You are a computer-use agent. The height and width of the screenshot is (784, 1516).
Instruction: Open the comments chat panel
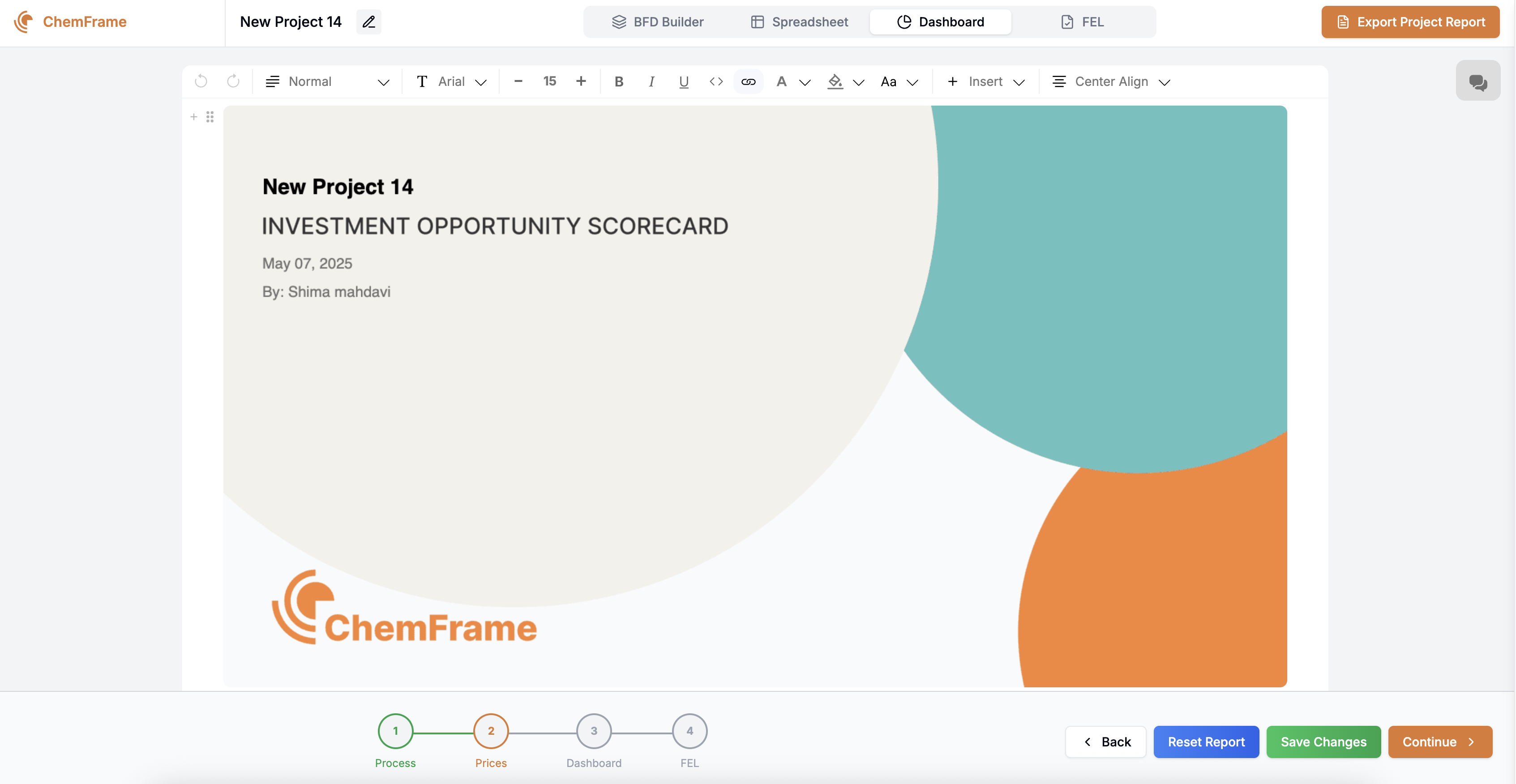point(1477,81)
